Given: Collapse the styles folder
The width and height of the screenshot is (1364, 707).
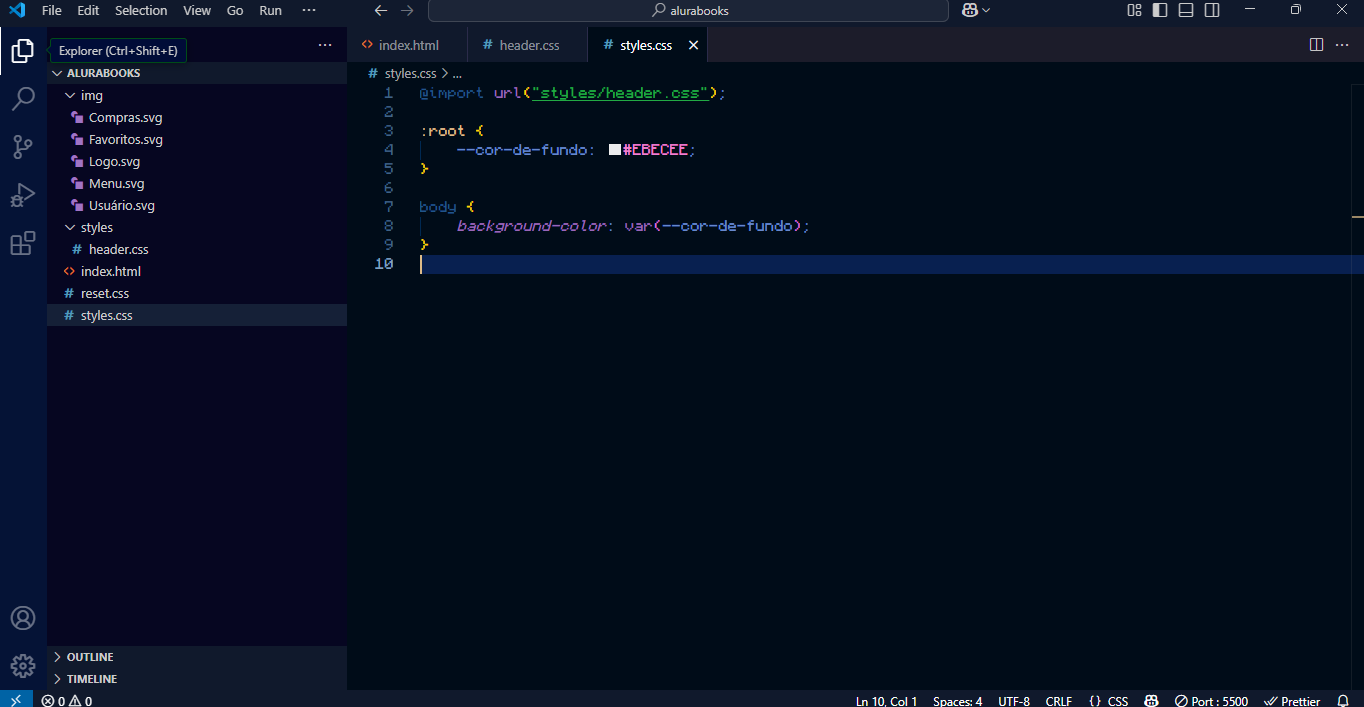Looking at the screenshot, I should [x=197, y=227].
